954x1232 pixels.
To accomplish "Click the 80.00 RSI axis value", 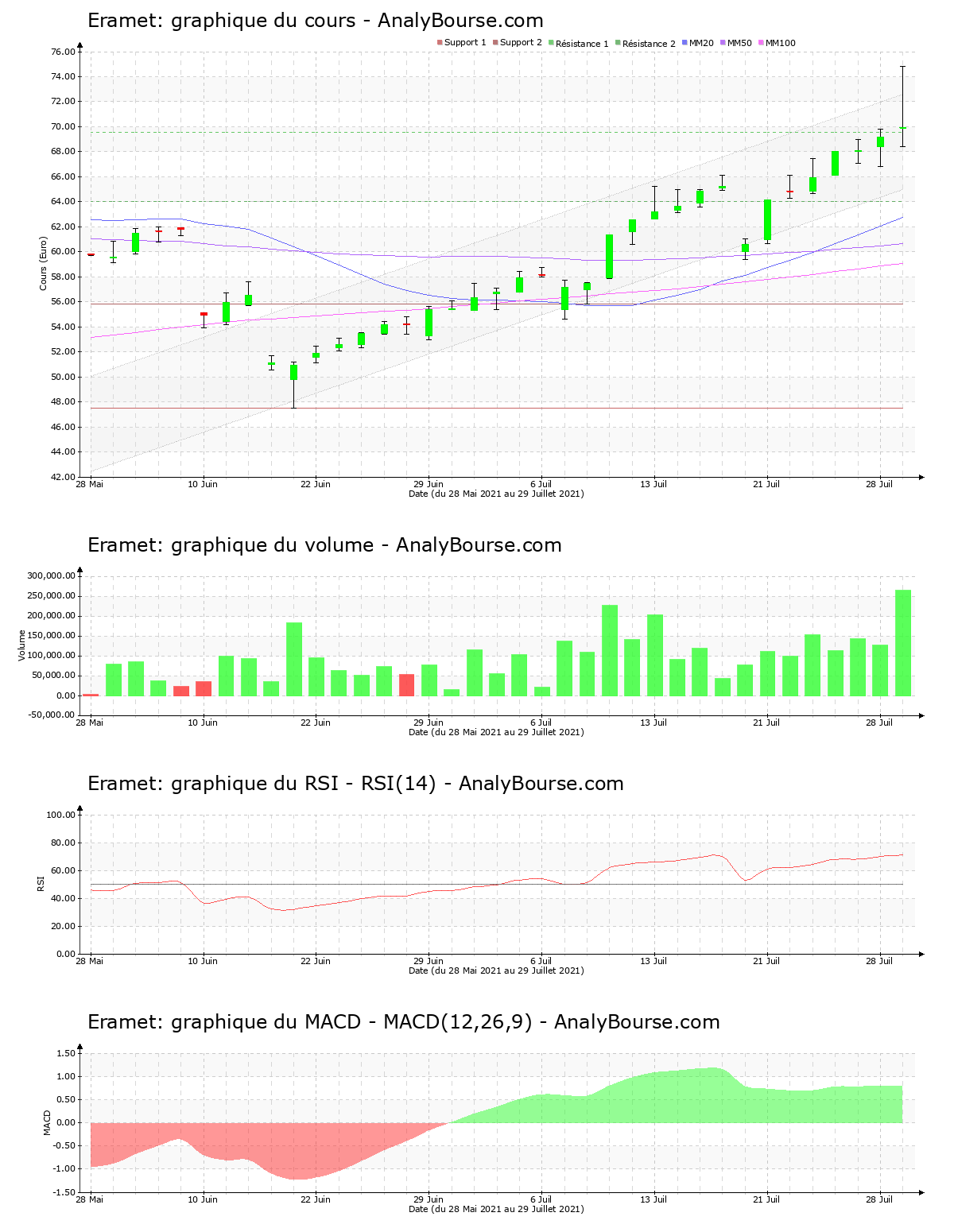I will 63,843.
